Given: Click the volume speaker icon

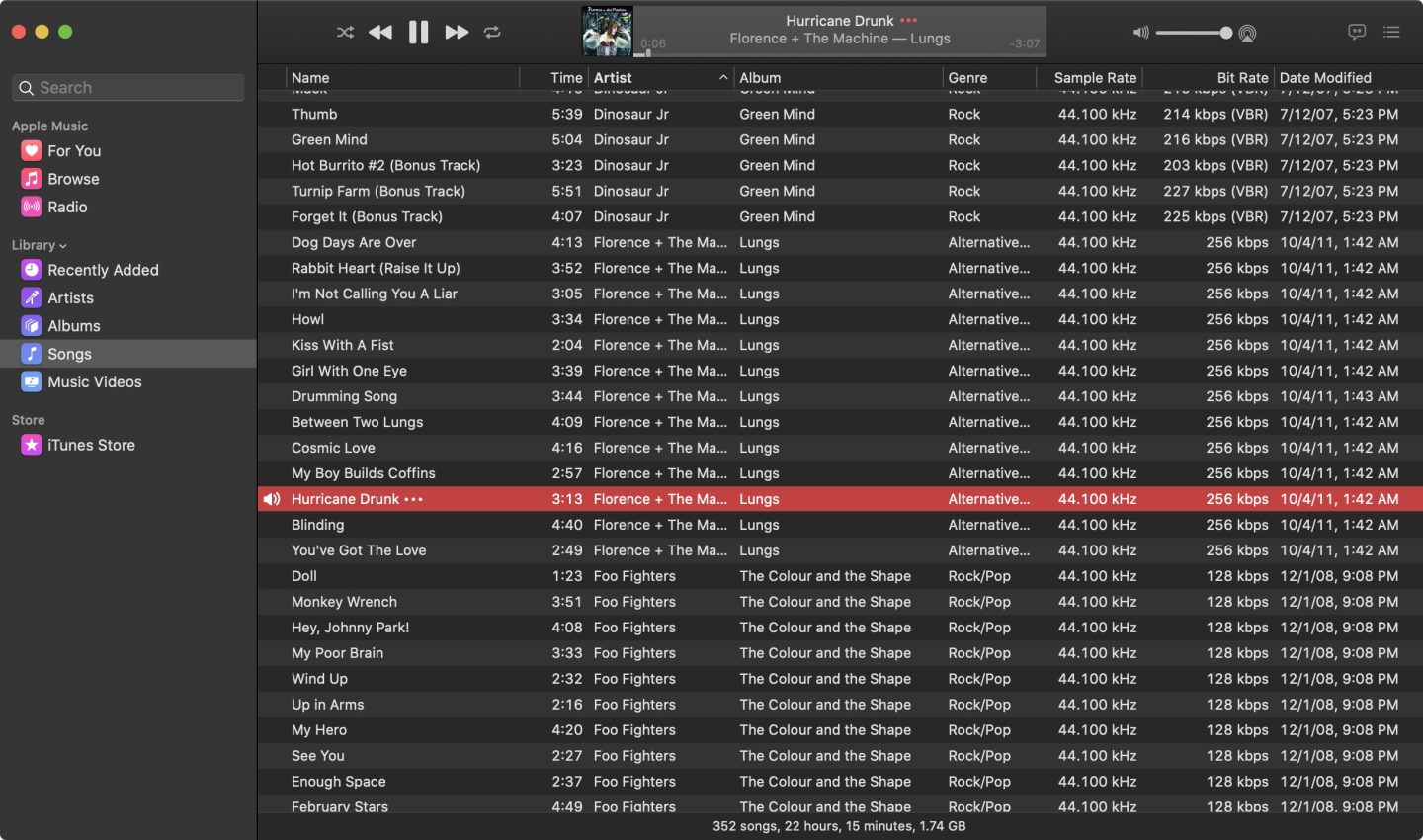Looking at the screenshot, I should pyautogui.click(x=1140, y=33).
